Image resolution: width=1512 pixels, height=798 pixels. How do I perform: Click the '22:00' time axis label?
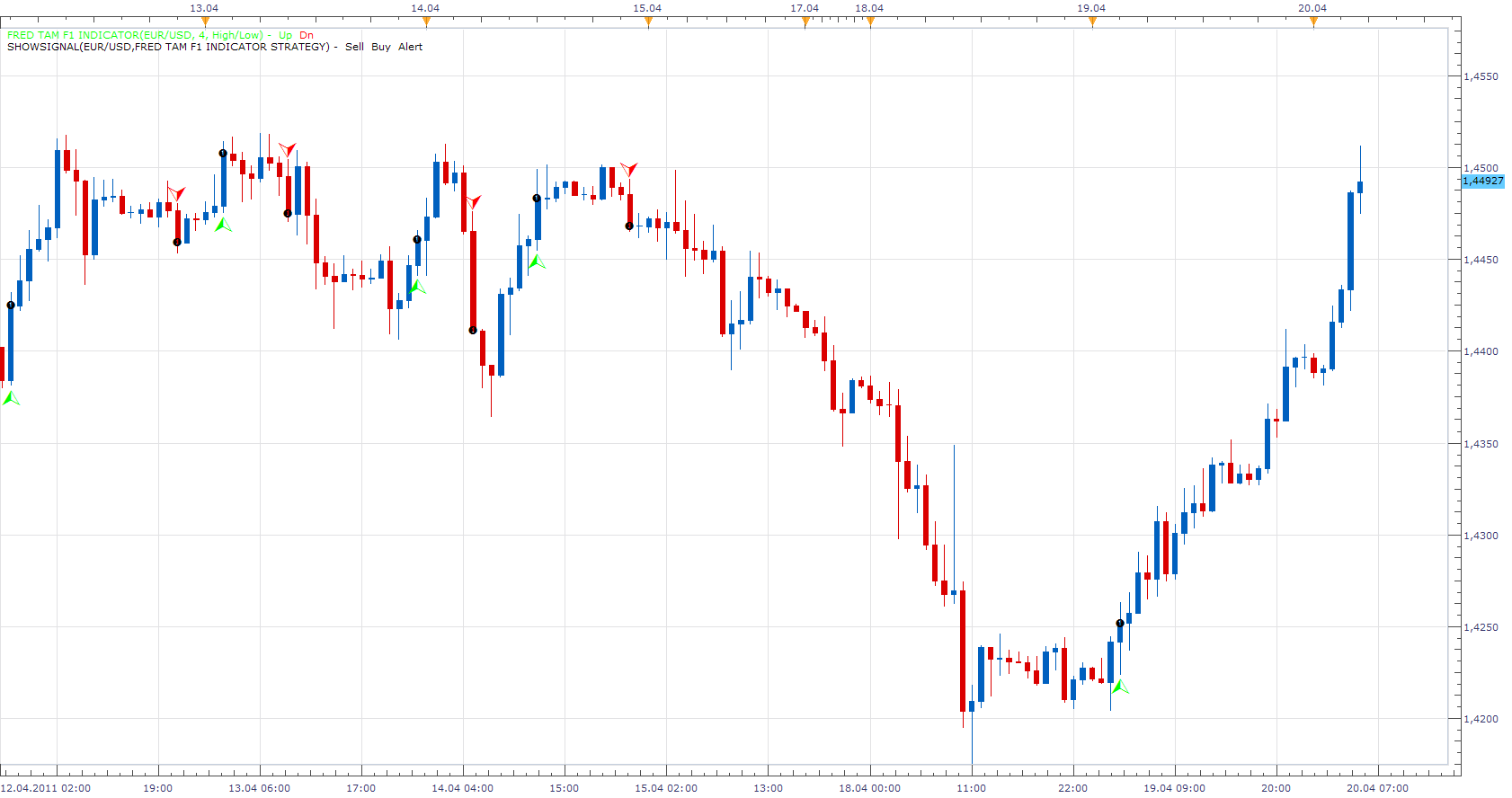[x=1072, y=788]
